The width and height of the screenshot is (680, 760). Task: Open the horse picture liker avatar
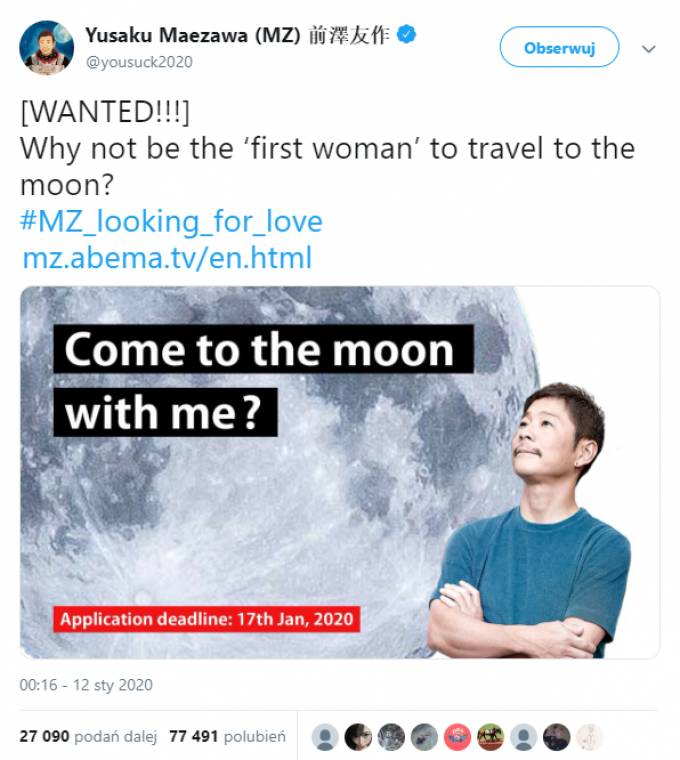click(490, 737)
